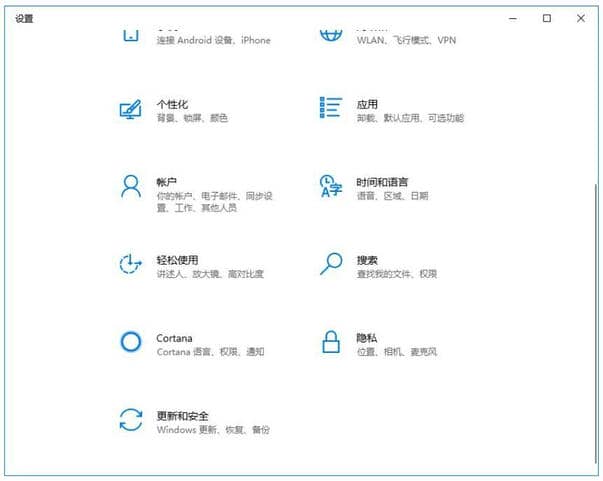Click the text '位置、相机、麦克风'
The image size is (603, 481).
[x=397, y=352]
